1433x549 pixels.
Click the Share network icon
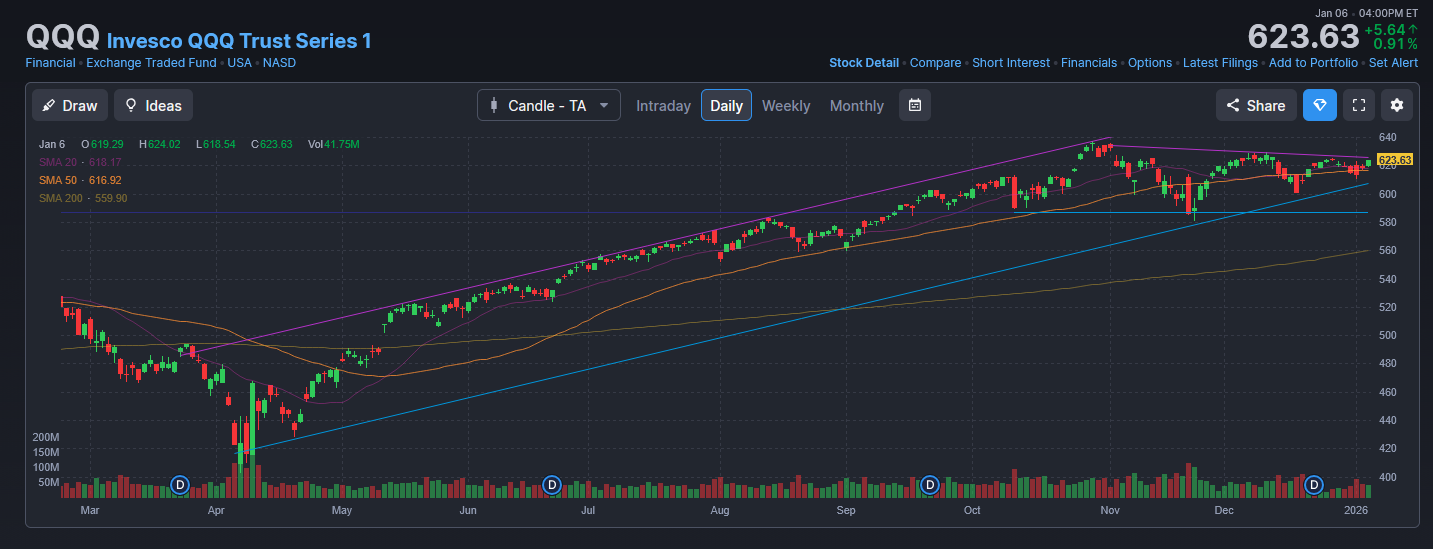coord(1233,105)
